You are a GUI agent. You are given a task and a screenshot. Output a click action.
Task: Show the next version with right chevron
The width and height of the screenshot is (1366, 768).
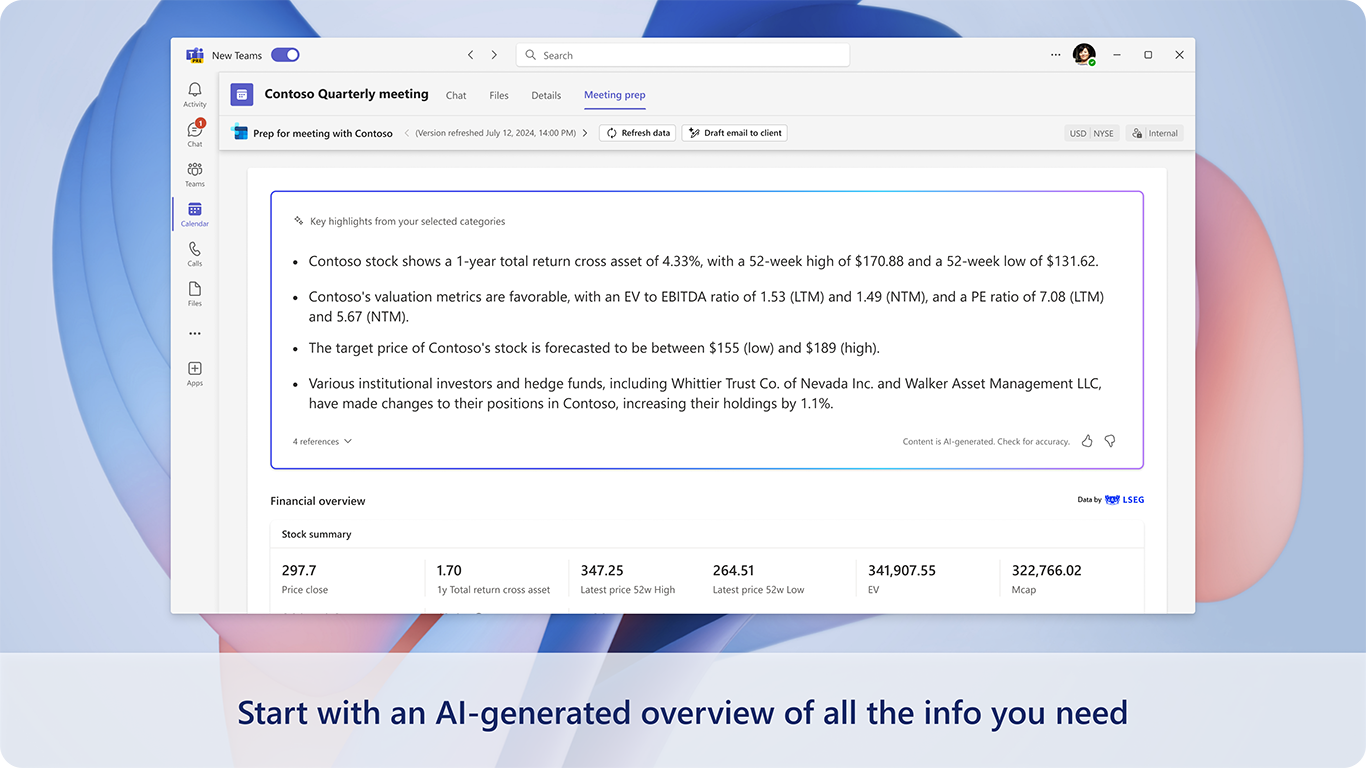coord(585,133)
